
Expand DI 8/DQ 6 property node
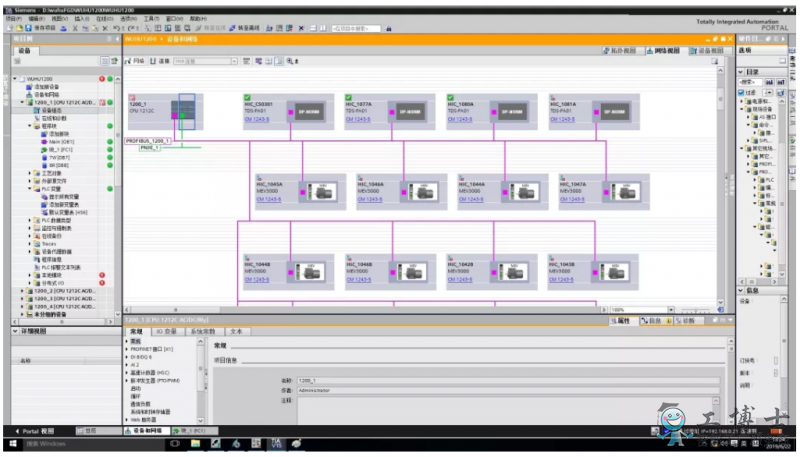click(127, 357)
